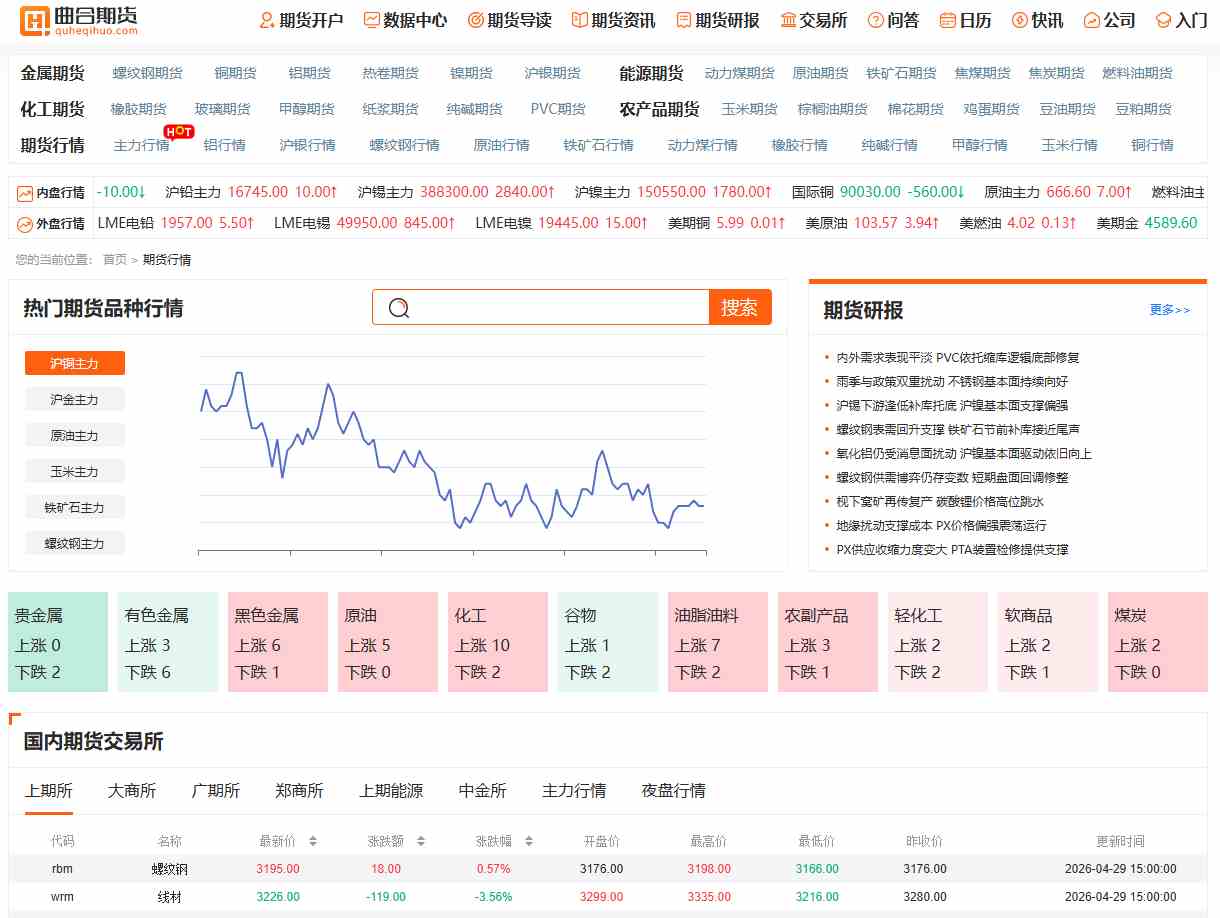Click the 贵金属 sector tile
The width and height of the screenshot is (1220, 918).
[58, 642]
